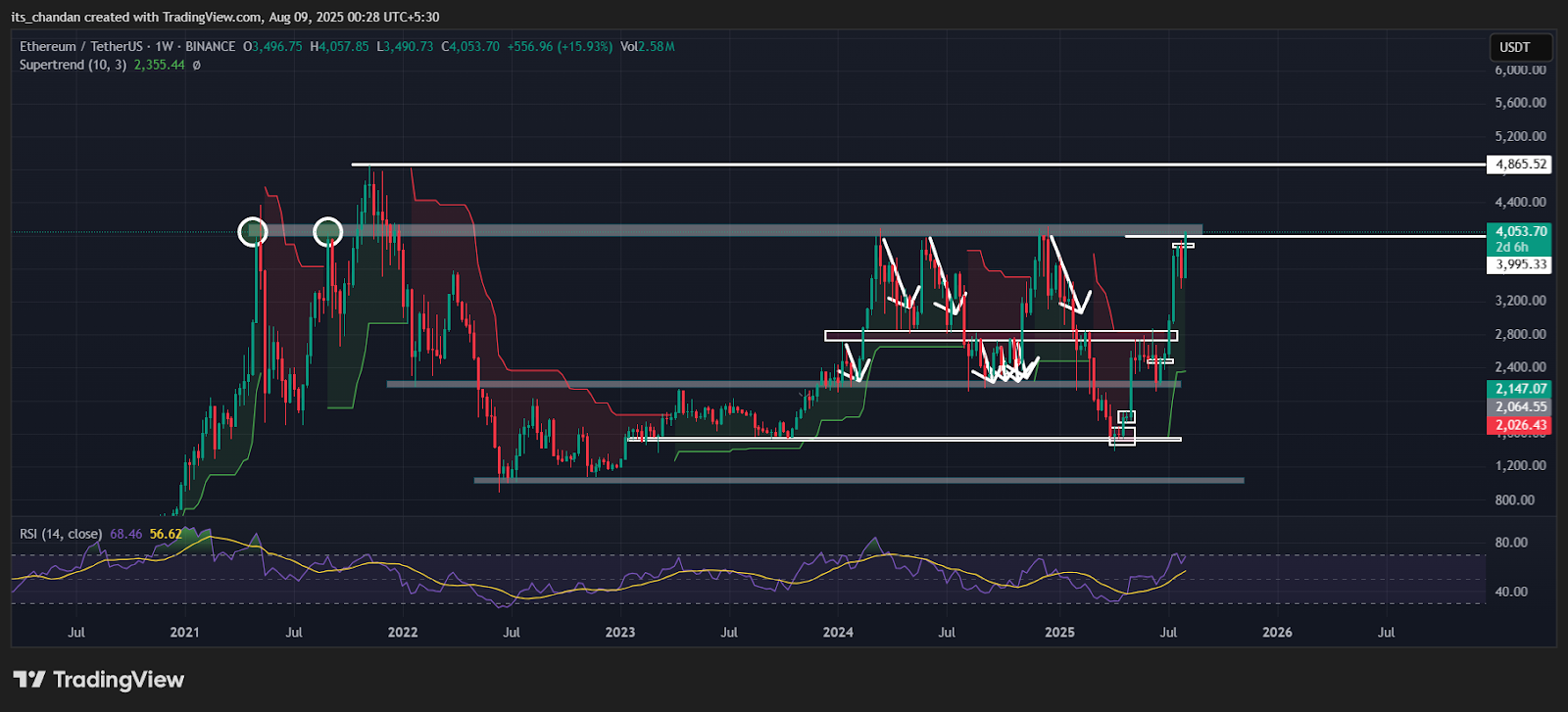Click the Vol 2.58M volume readout
This screenshot has height=712, width=1568.
(x=648, y=46)
